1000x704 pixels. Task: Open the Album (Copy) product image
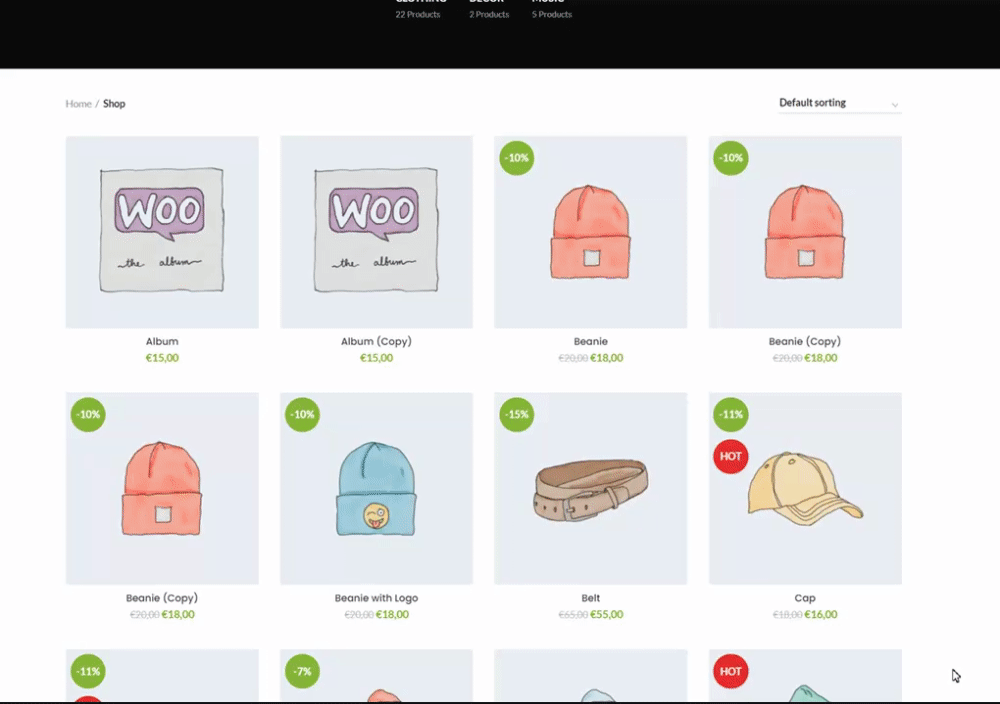tap(376, 232)
